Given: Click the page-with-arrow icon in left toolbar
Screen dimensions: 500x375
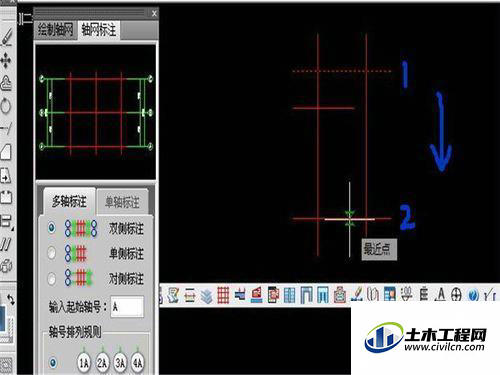Looking at the screenshot, I should point(6,175).
